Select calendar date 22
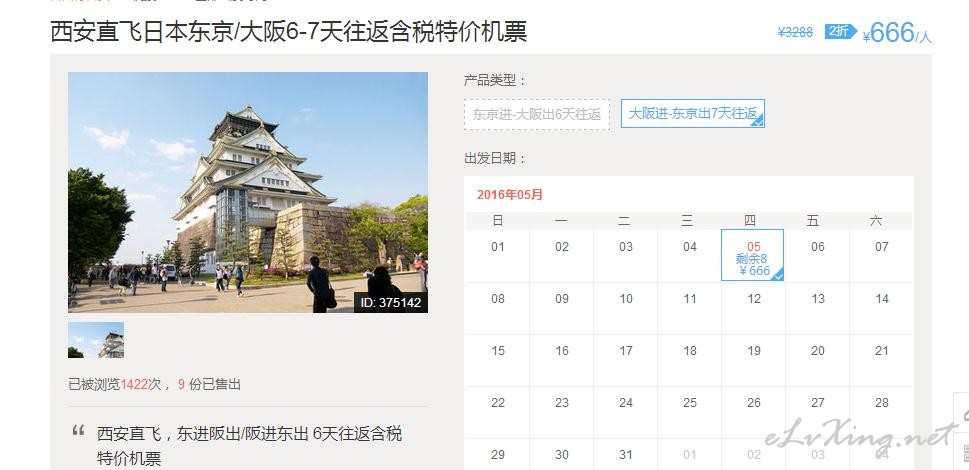969x470 pixels. (x=497, y=412)
